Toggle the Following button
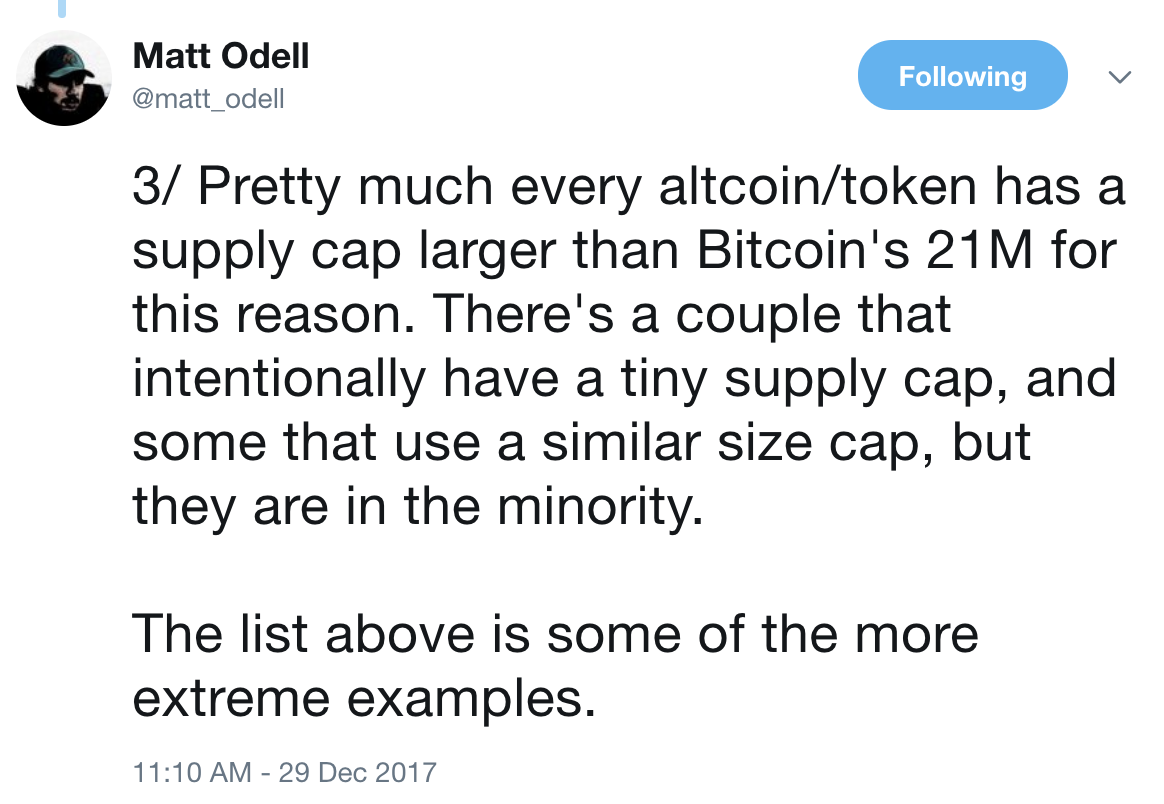The image size is (1164, 804). click(x=962, y=75)
